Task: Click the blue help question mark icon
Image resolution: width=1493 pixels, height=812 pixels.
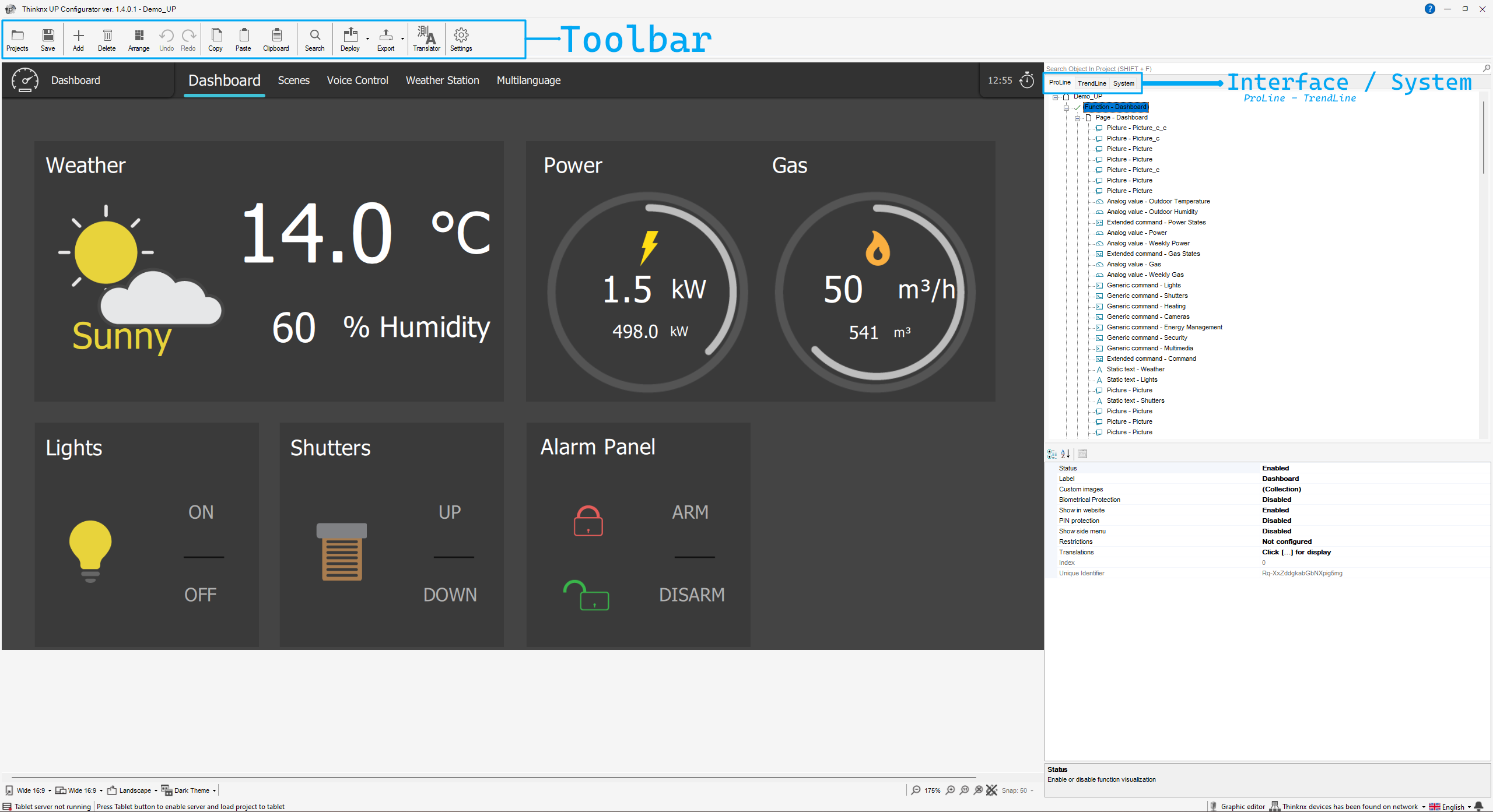Action: point(1429,9)
